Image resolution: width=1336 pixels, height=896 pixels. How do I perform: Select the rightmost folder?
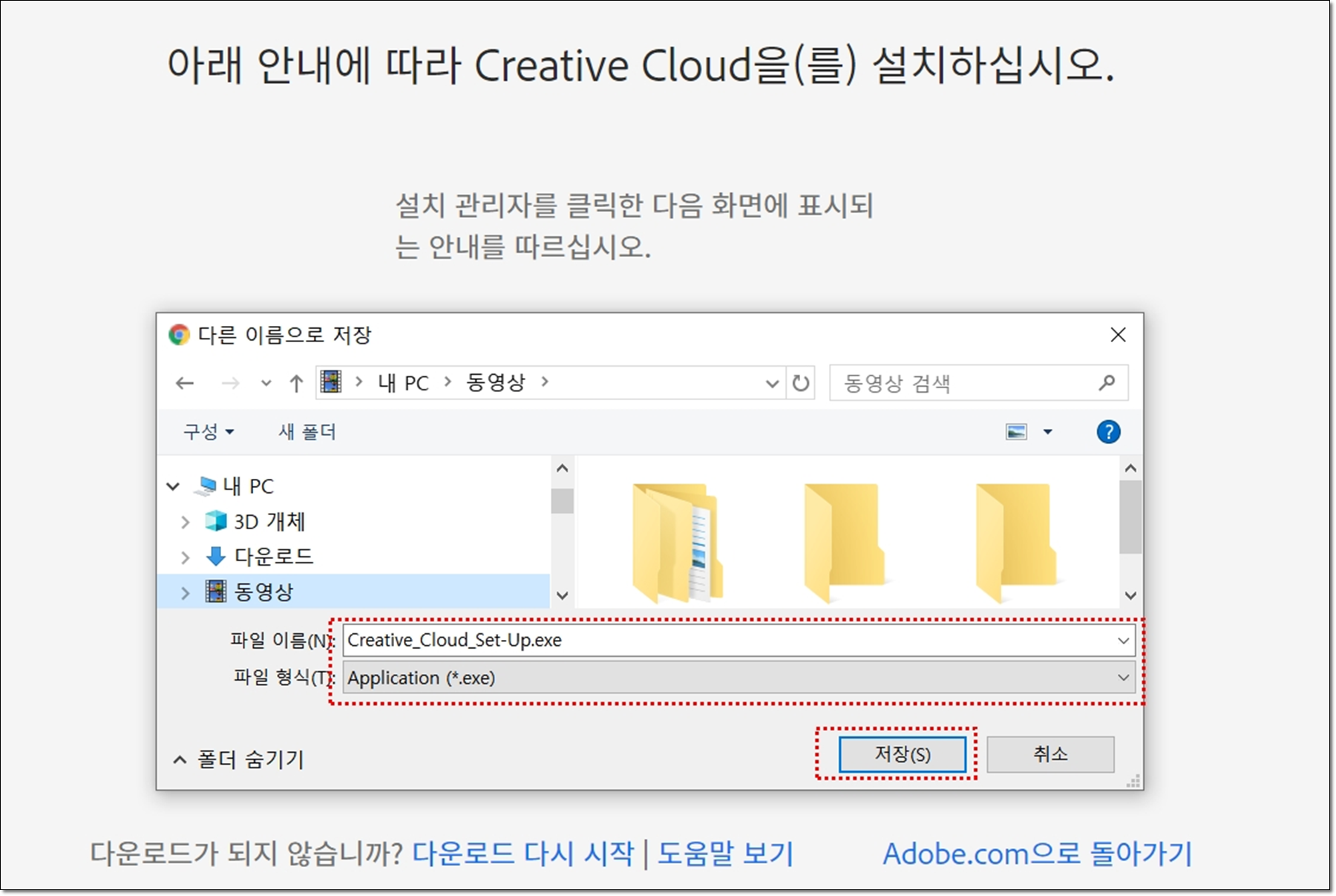(1016, 542)
